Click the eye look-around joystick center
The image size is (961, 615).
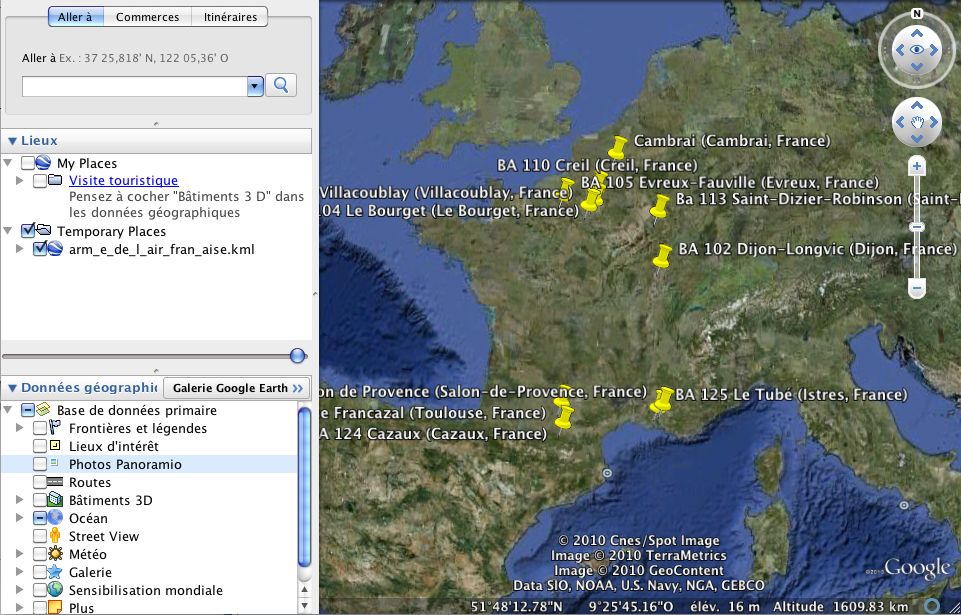(x=916, y=49)
